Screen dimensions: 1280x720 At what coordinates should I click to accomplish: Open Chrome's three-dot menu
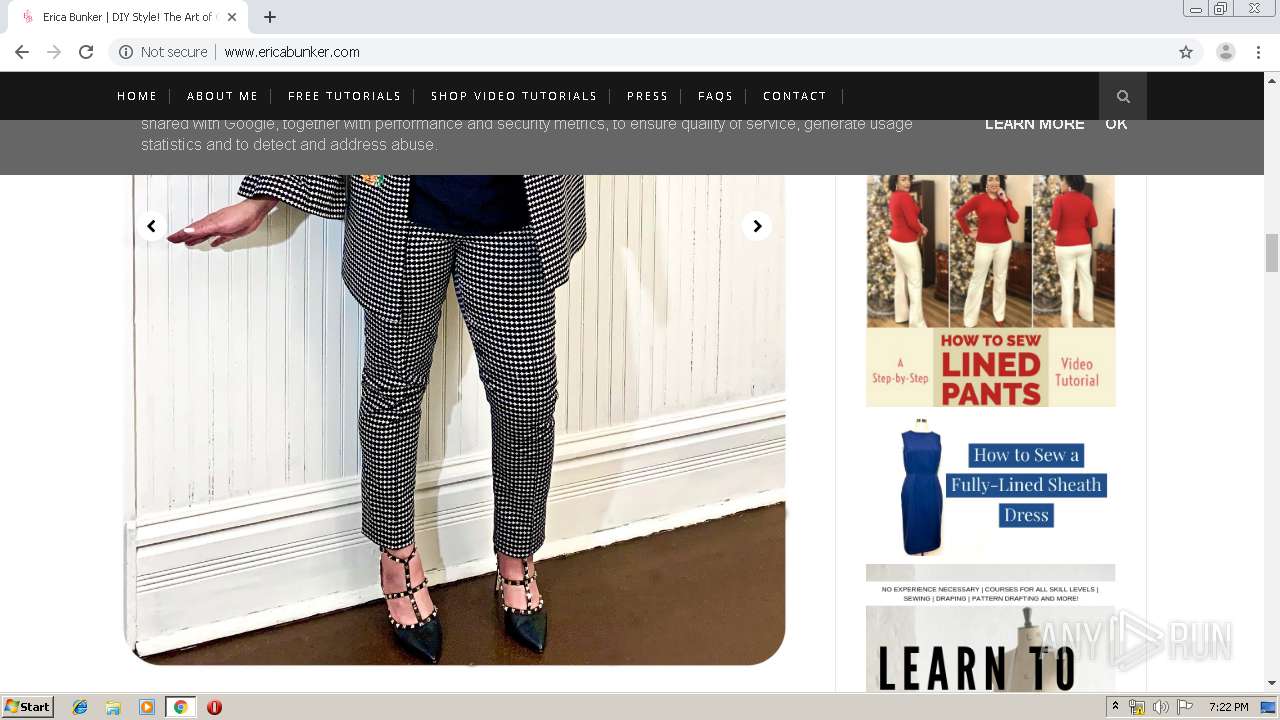tap(1258, 52)
